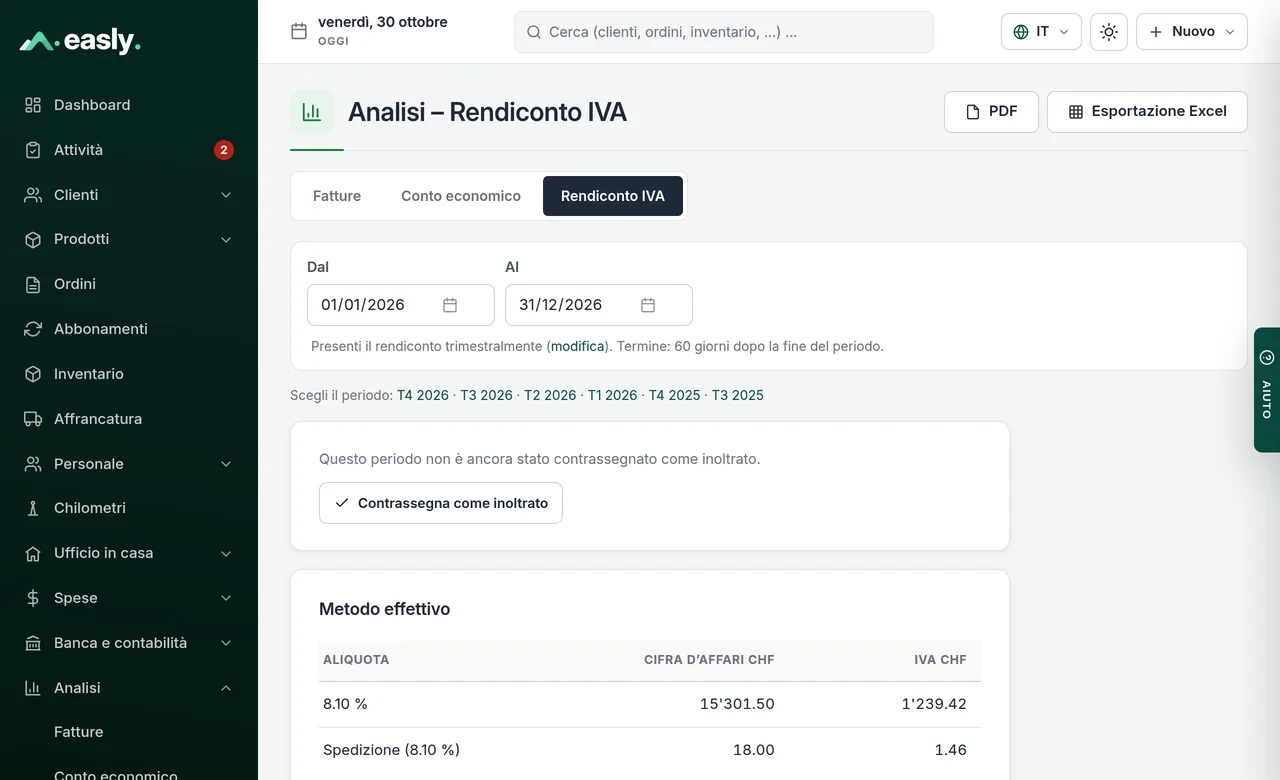Expand Banca e contabilità menu
Viewport: 1280px width, 780px height.
coord(226,643)
